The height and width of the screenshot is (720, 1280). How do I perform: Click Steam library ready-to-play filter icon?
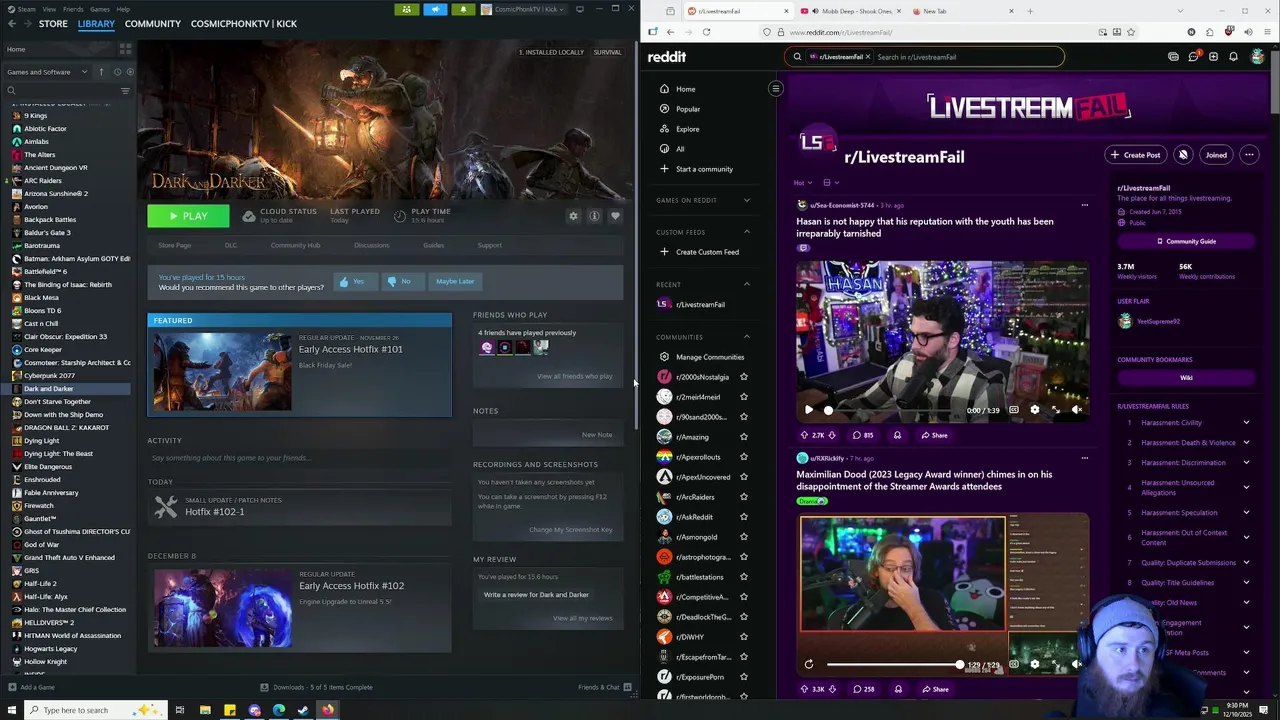coord(130,72)
